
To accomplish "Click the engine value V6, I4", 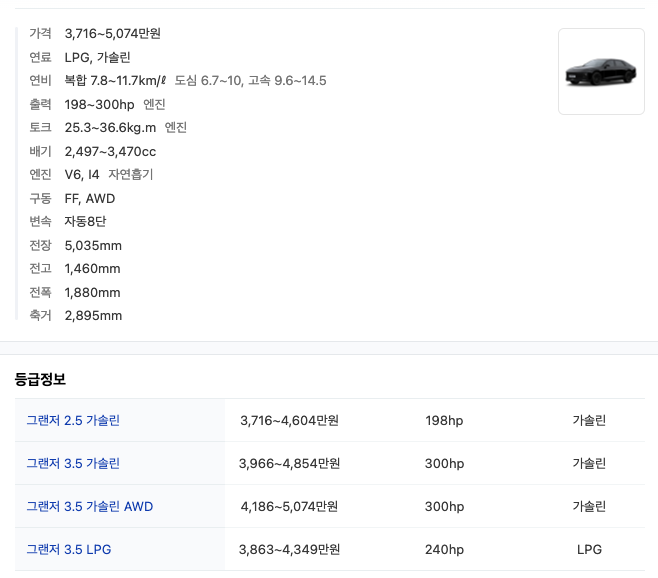I will click(82, 175).
